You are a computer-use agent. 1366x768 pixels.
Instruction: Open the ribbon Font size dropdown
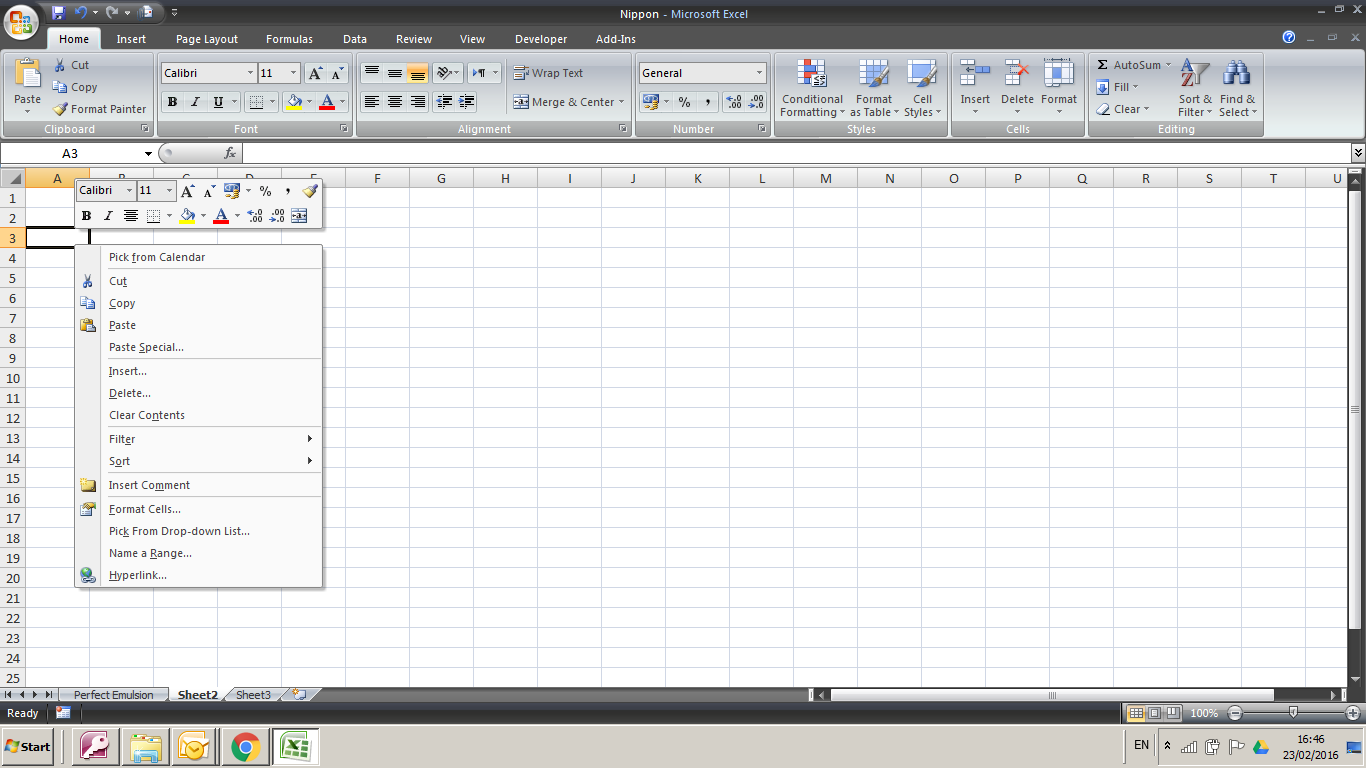pos(293,73)
